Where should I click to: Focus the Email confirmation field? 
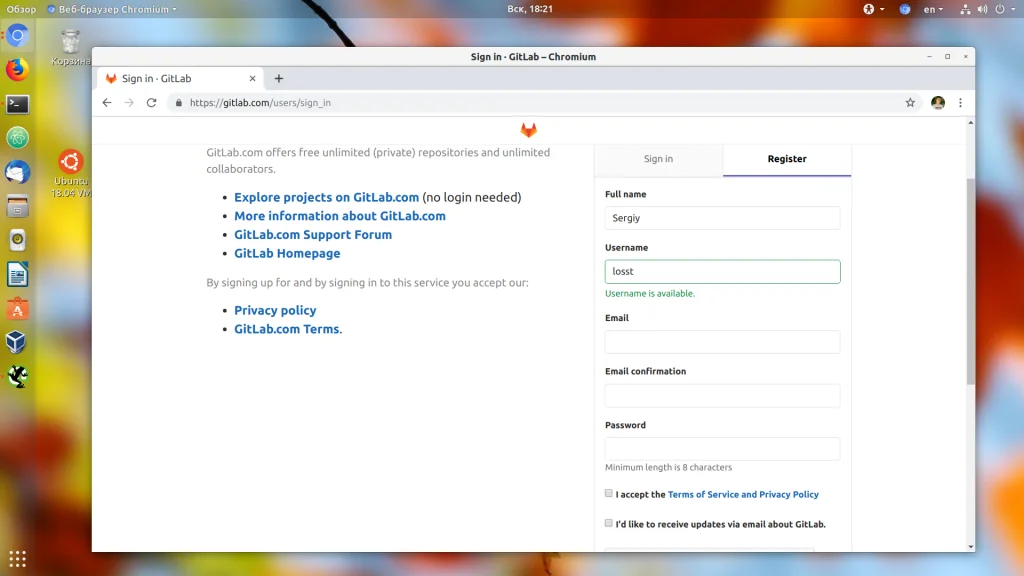point(722,396)
